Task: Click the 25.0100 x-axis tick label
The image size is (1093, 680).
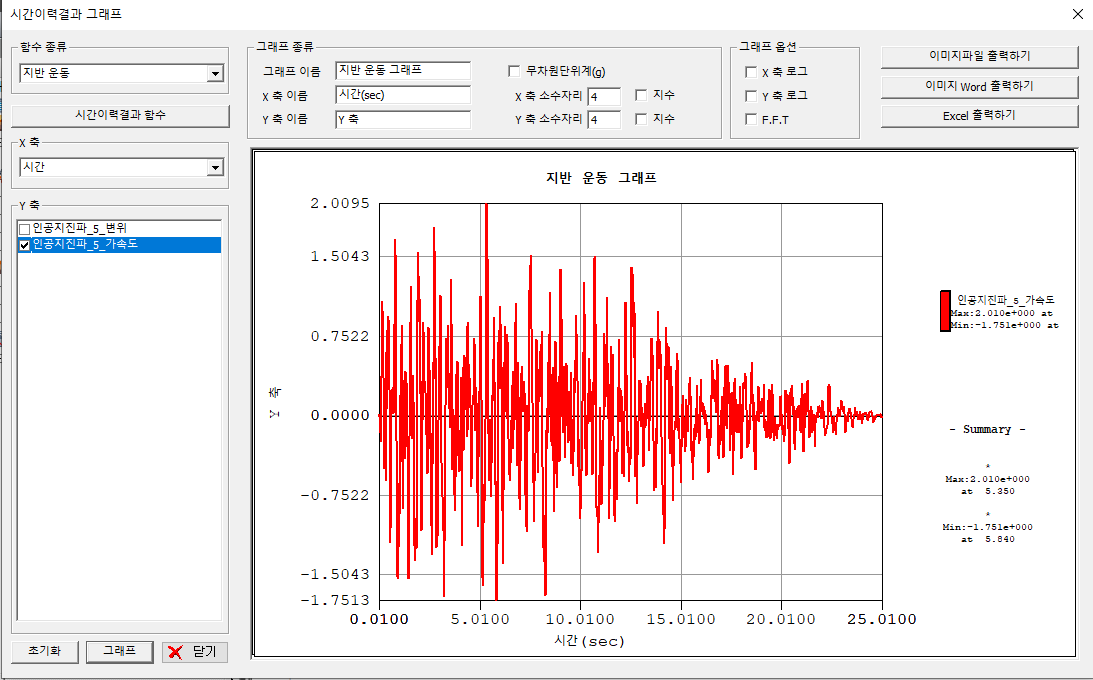Action: click(x=882, y=619)
